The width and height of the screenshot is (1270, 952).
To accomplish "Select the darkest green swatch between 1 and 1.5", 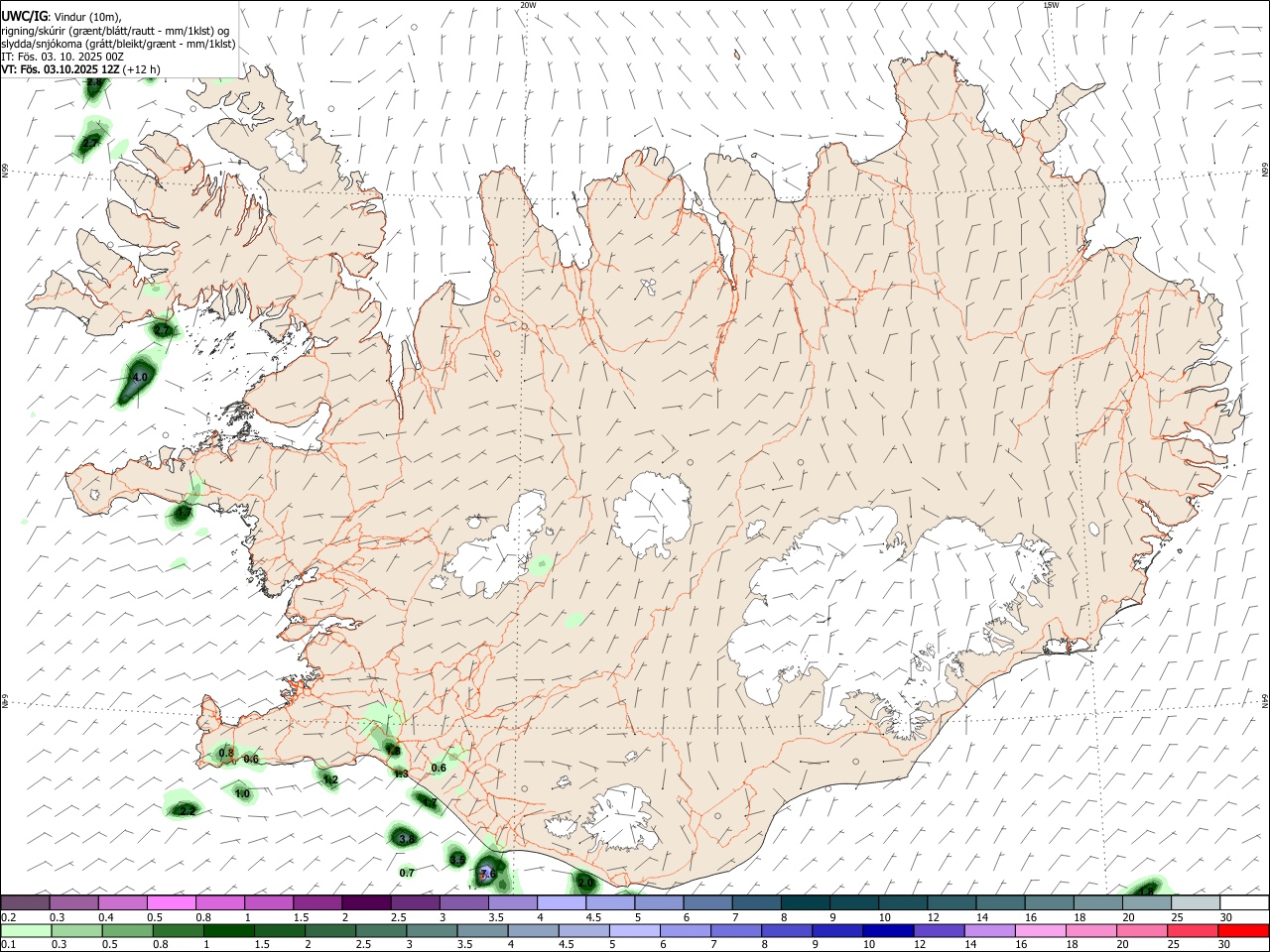I will tap(228, 930).
